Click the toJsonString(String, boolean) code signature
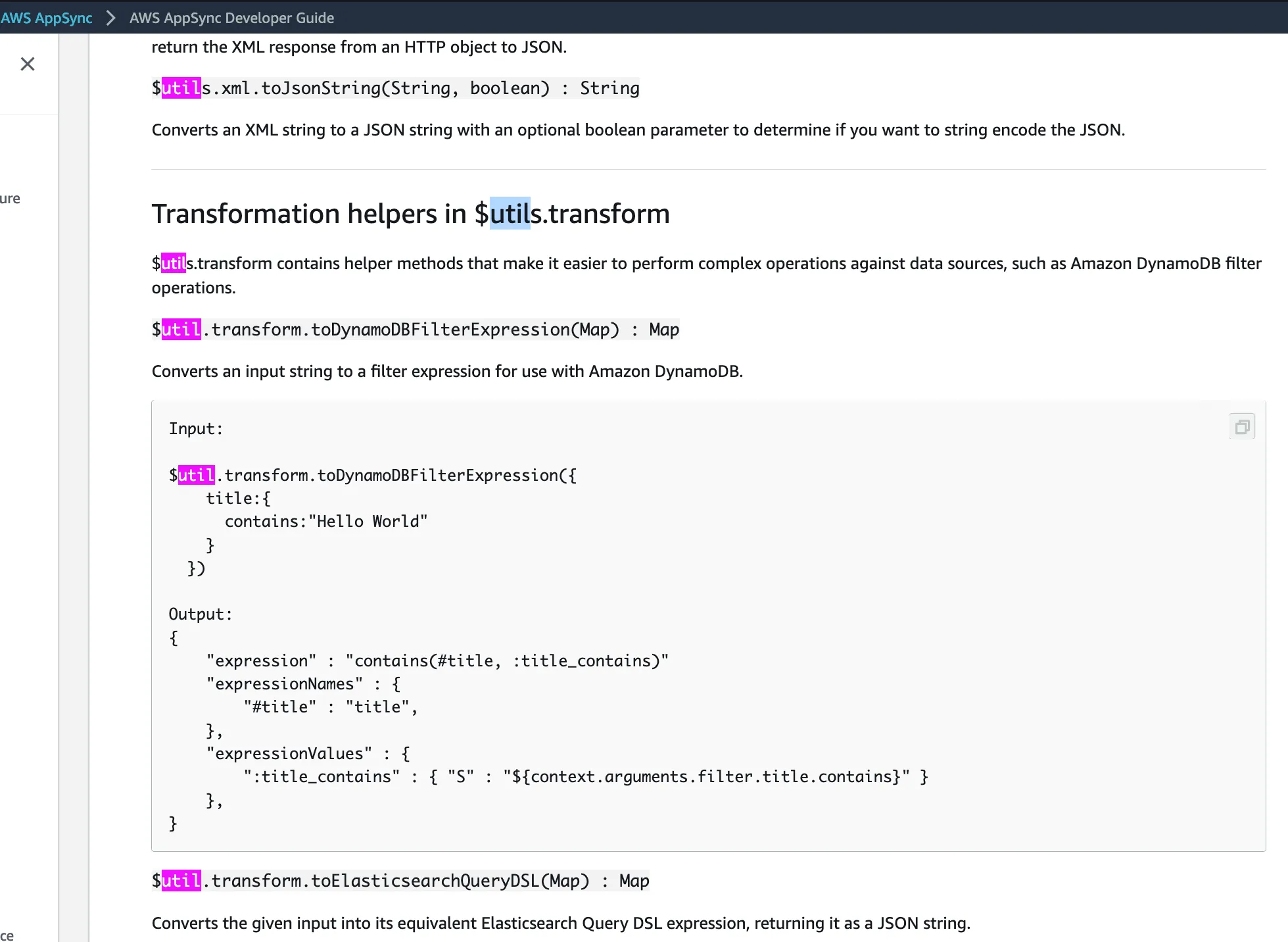Image resolution: width=1288 pixels, height=942 pixels. click(x=395, y=88)
